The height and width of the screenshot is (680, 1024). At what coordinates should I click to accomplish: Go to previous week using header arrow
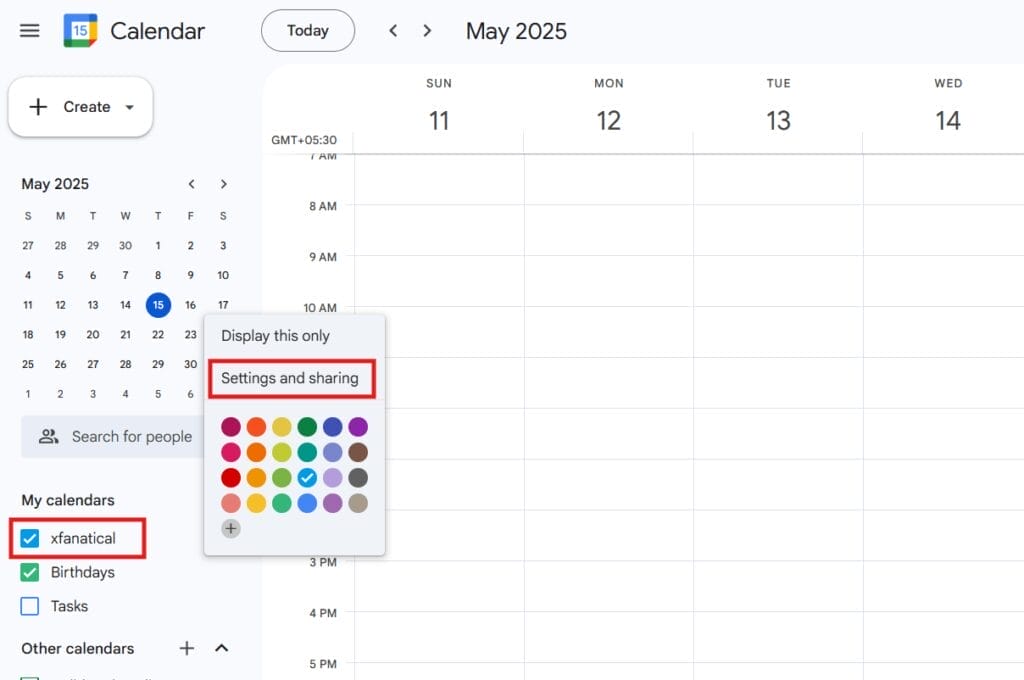coord(393,31)
